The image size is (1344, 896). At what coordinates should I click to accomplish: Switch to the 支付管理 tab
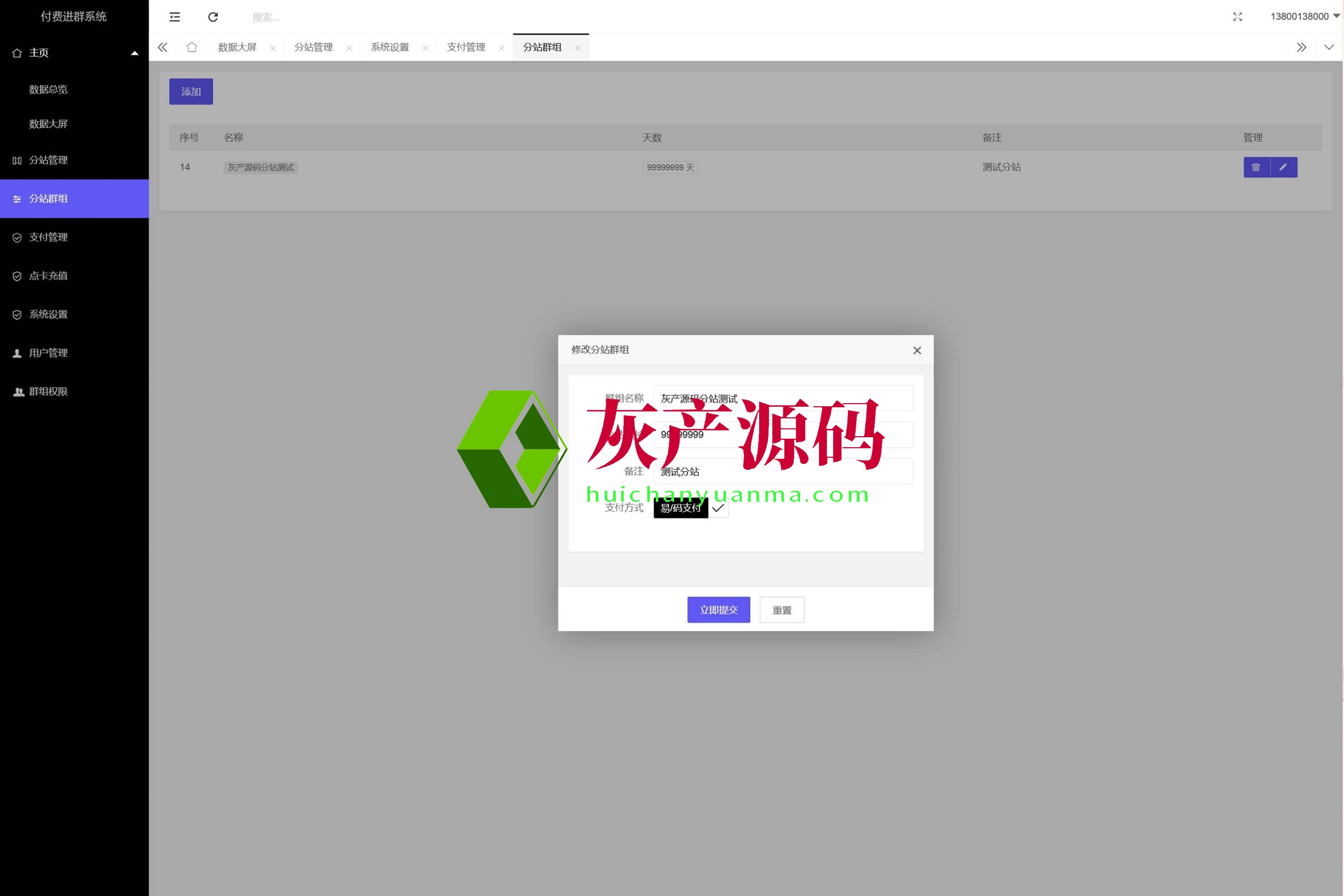pos(466,47)
